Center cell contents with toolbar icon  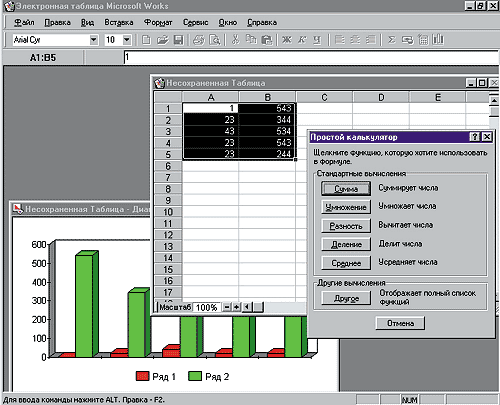355,40
